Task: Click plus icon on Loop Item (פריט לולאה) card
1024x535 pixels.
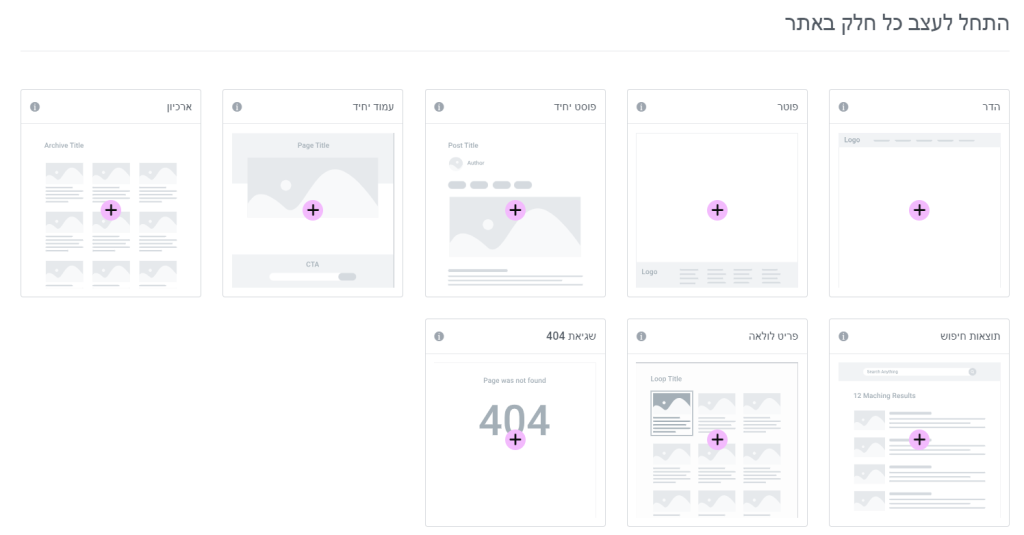Action: [x=717, y=439]
